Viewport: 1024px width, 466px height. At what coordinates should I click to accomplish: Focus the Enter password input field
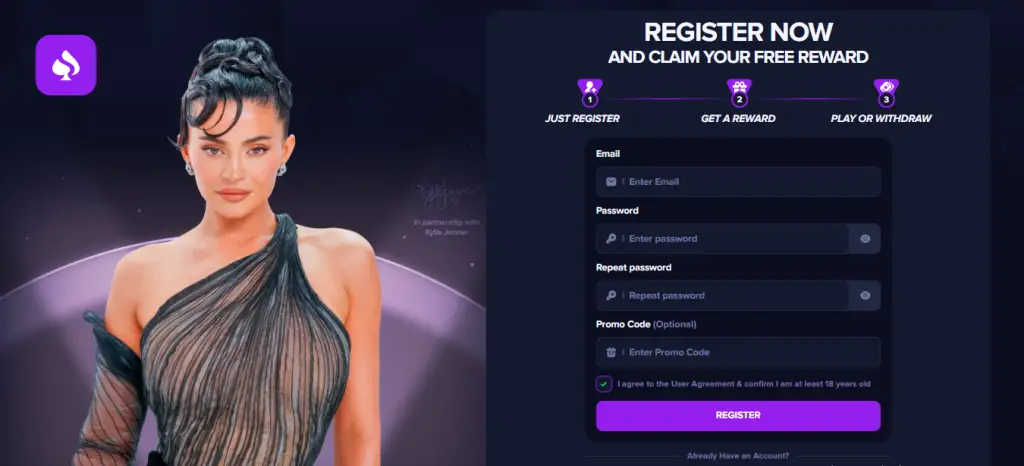pos(722,239)
